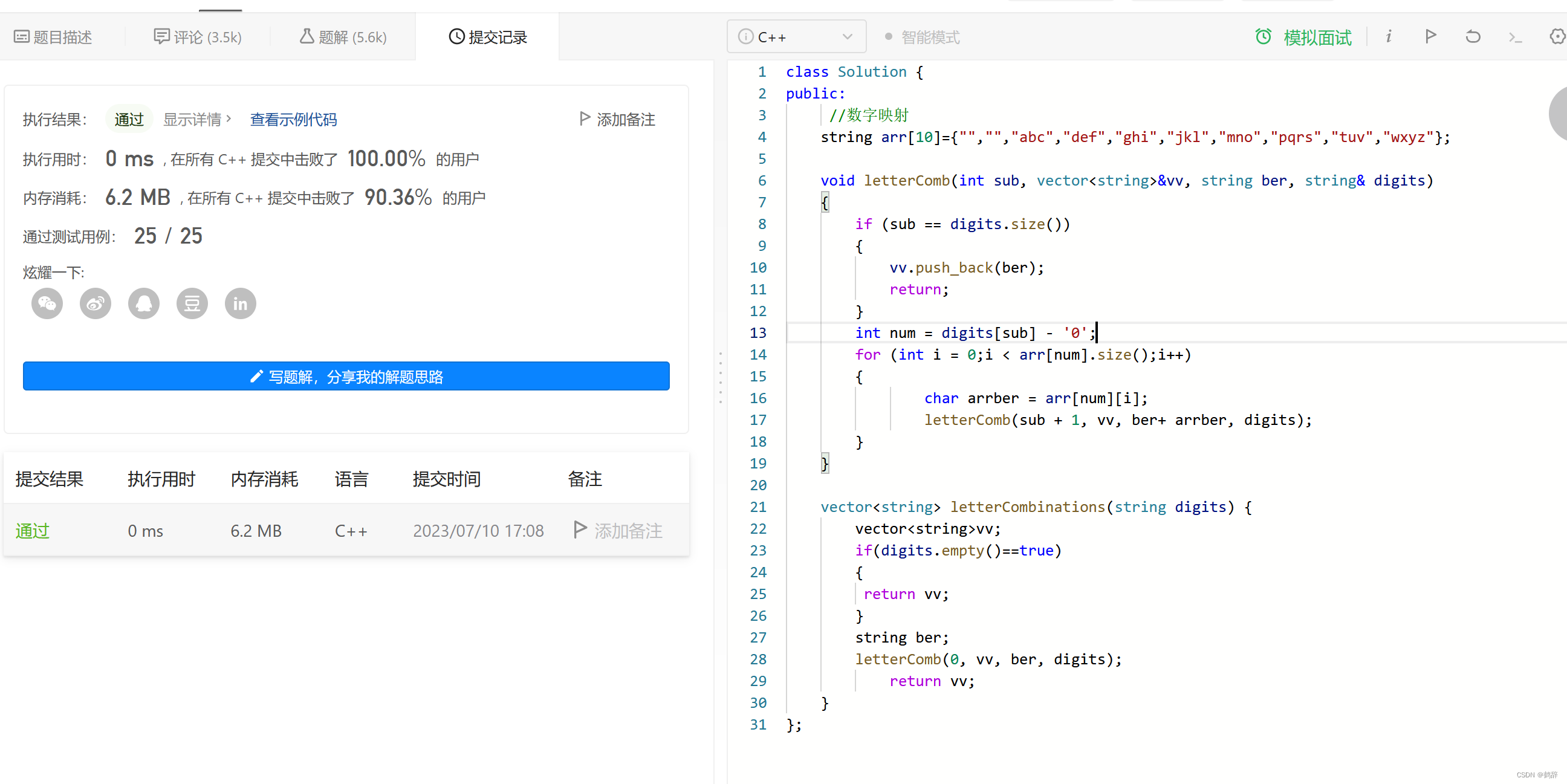Click the 通过 status badge

pos(129,119)
